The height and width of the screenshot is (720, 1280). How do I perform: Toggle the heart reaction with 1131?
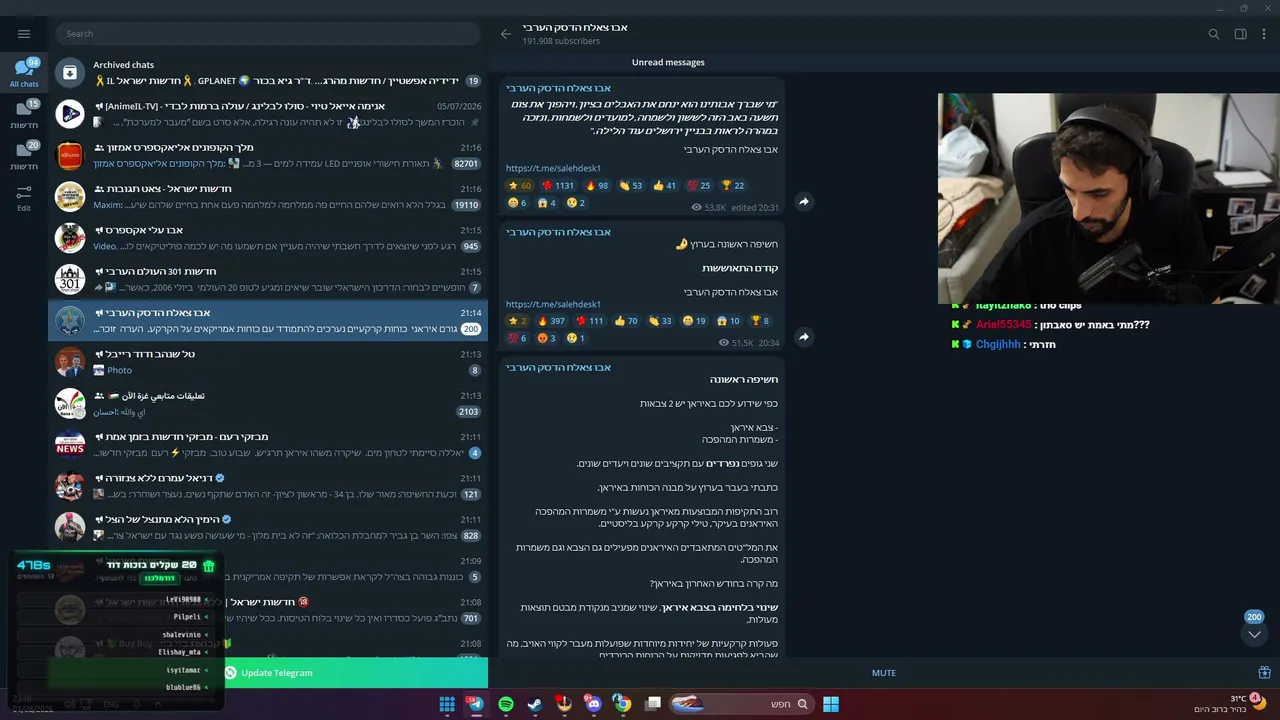(x=558, y=185)
